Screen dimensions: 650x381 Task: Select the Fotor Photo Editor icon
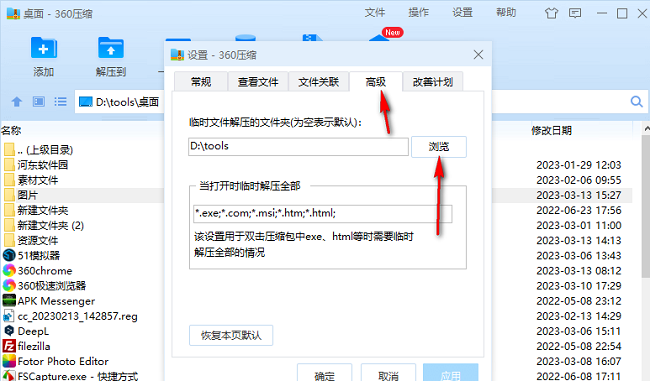click(9, 361)
